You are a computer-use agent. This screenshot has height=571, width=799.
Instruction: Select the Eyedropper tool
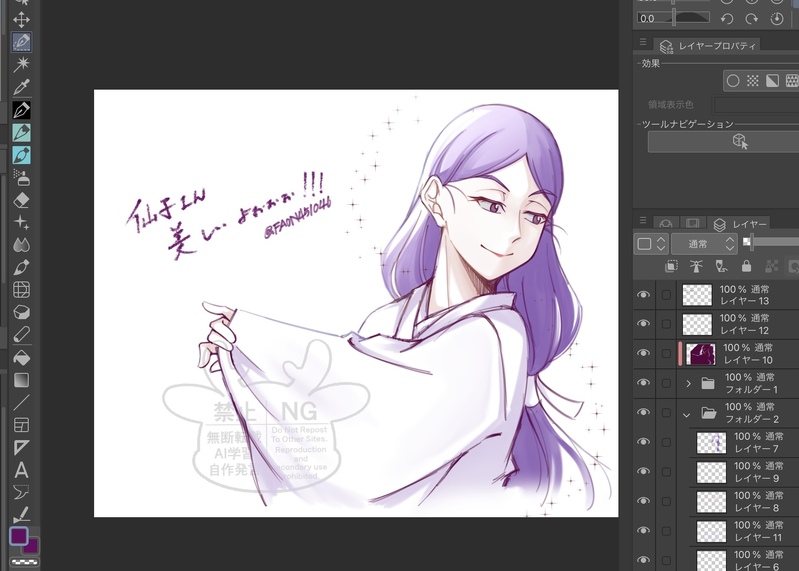[21, 87]
